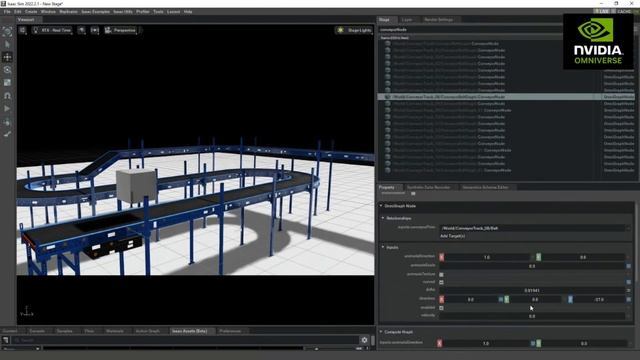
Task: Toggle the enabled checkbox
Action: coord(441,308)
